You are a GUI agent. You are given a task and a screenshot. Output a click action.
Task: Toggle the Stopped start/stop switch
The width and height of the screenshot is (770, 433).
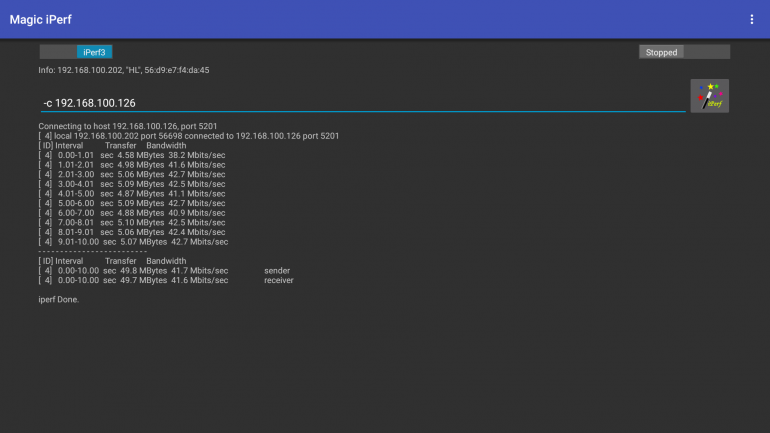pos(684,52)
